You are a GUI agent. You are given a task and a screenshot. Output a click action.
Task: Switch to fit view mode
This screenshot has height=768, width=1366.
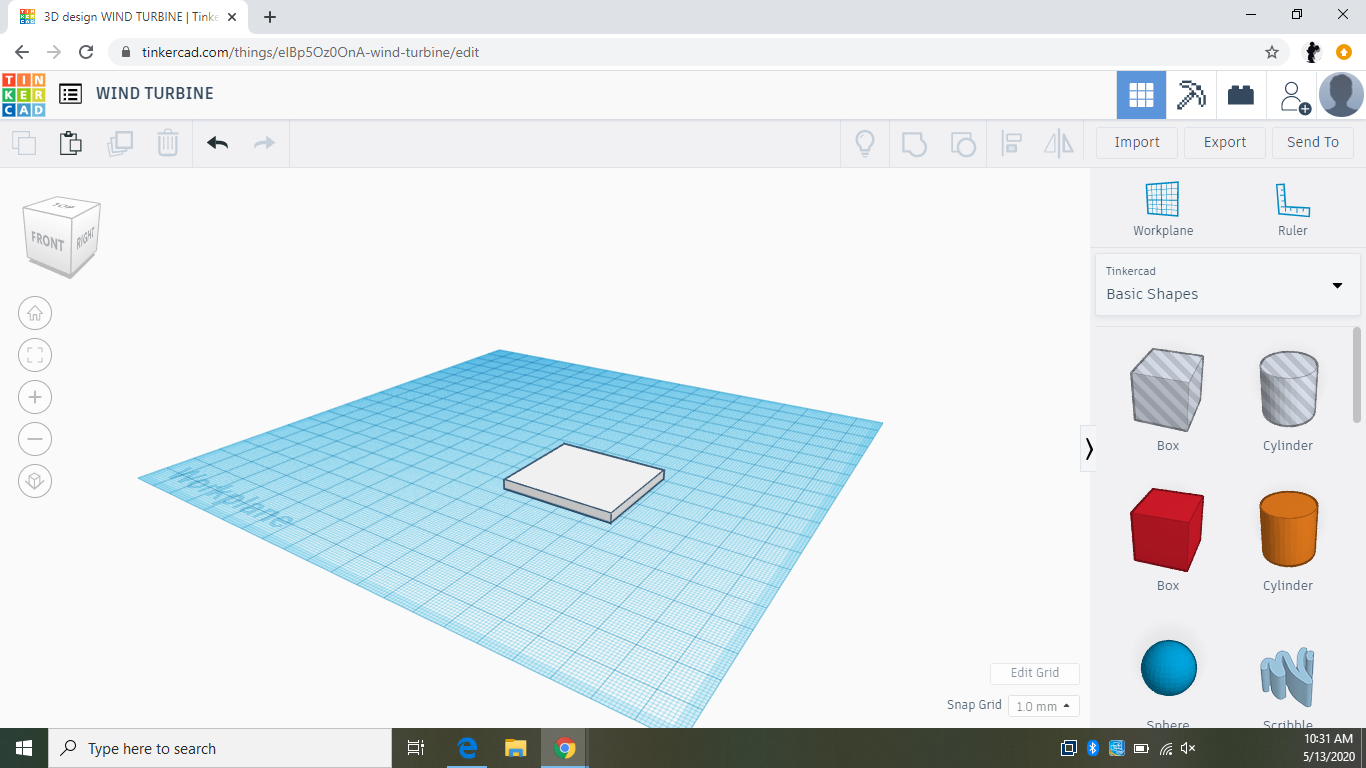point(35,355)
